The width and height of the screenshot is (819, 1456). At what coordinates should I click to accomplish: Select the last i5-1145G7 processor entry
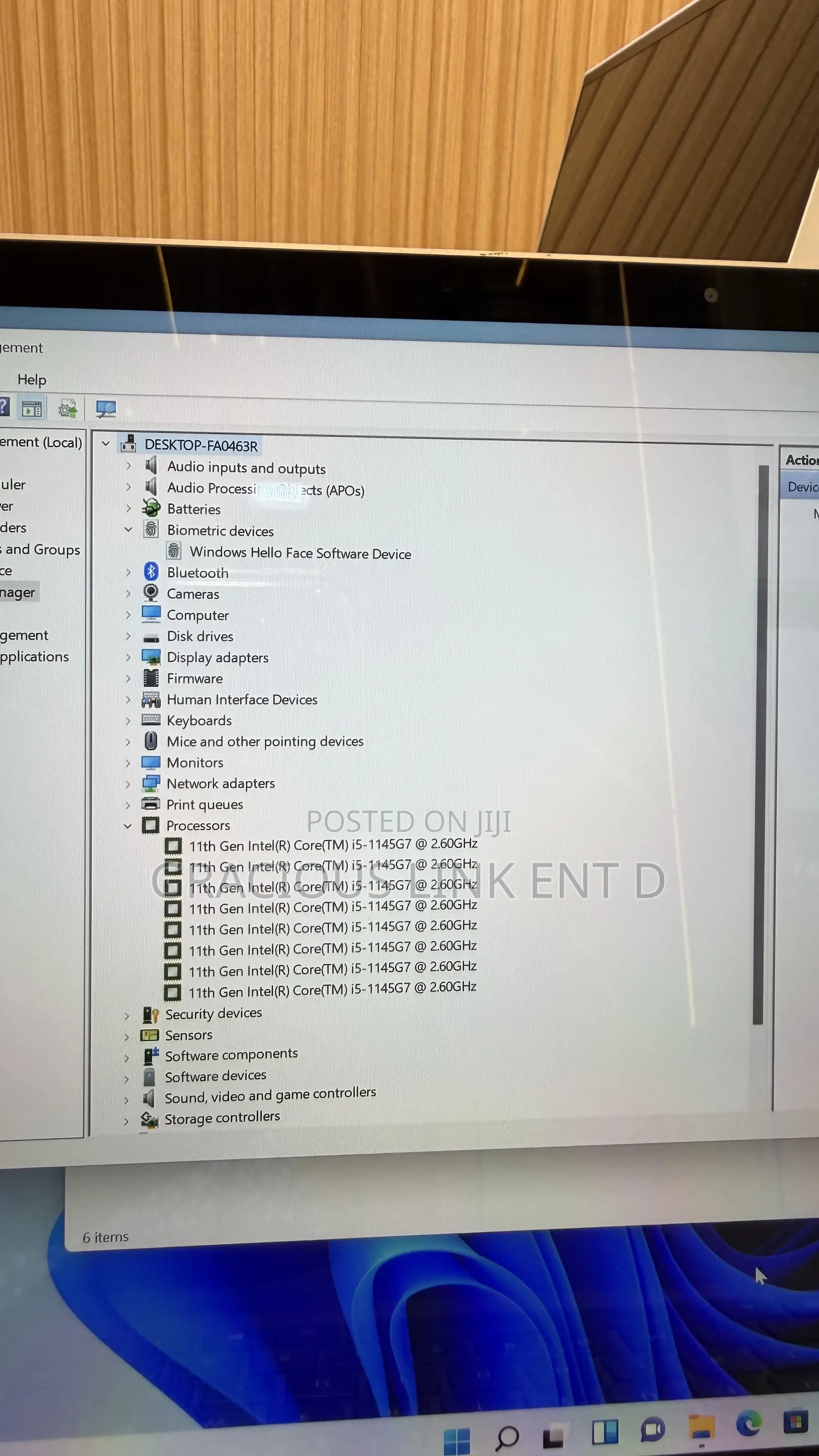coord(332,990)
